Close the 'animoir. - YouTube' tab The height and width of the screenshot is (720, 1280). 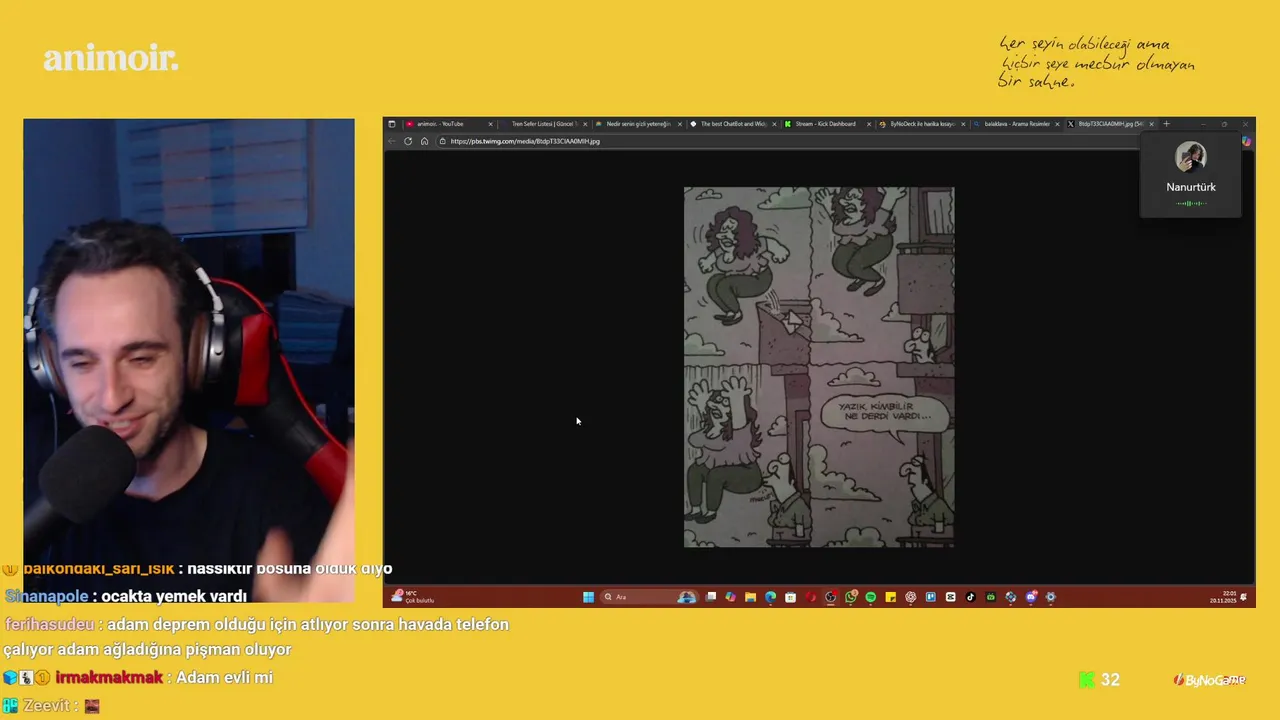(490, 124)
